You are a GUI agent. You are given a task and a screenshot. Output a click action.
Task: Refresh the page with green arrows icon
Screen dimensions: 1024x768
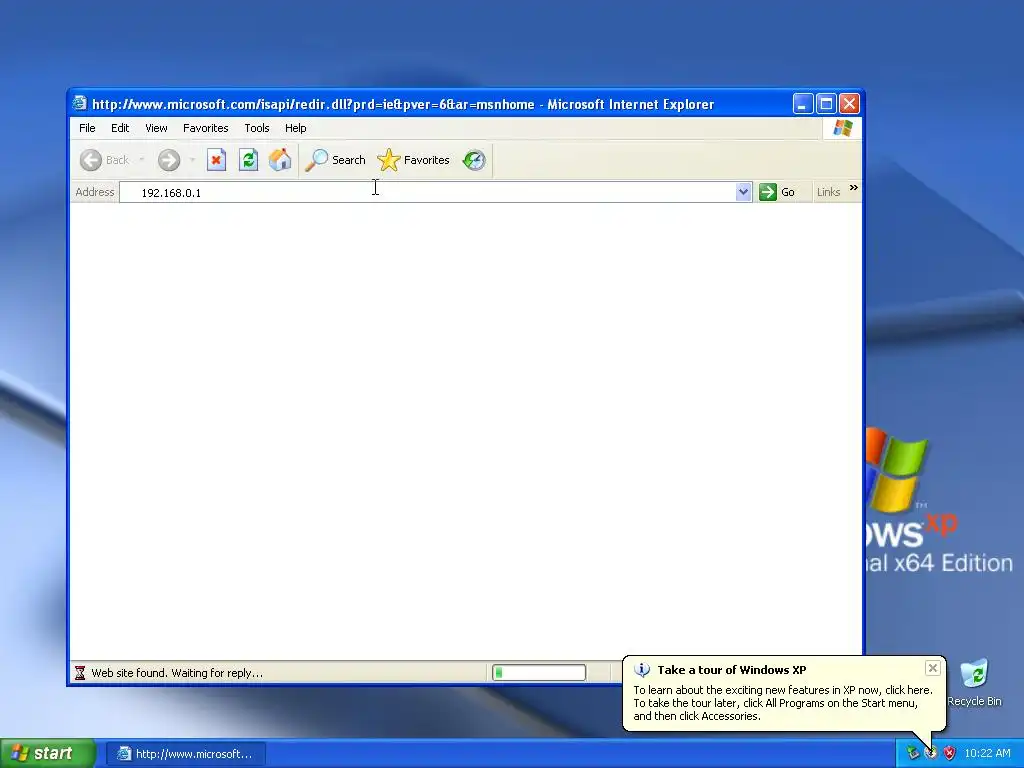(x=248, y=159)
